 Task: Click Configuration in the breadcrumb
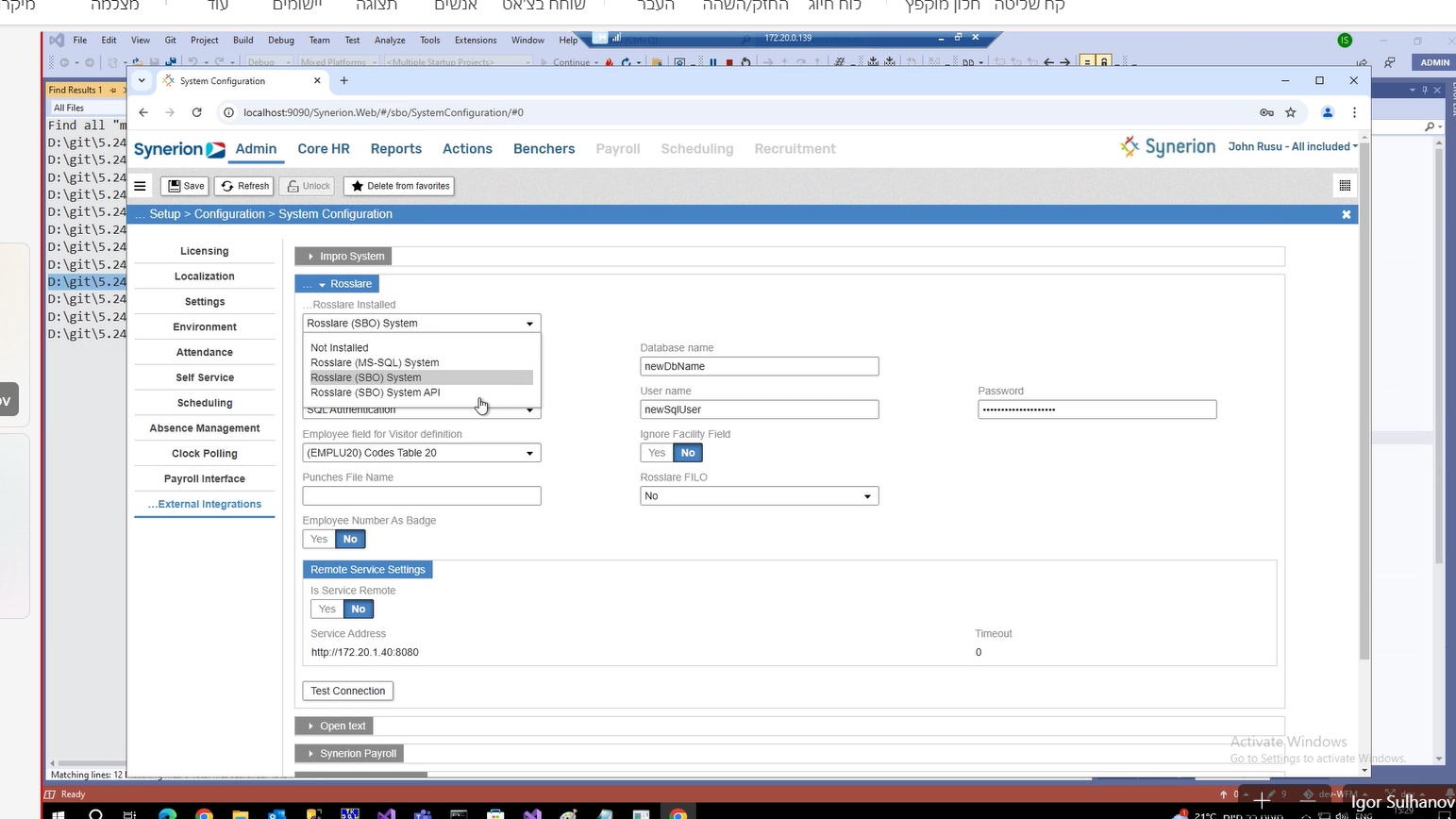229,214
